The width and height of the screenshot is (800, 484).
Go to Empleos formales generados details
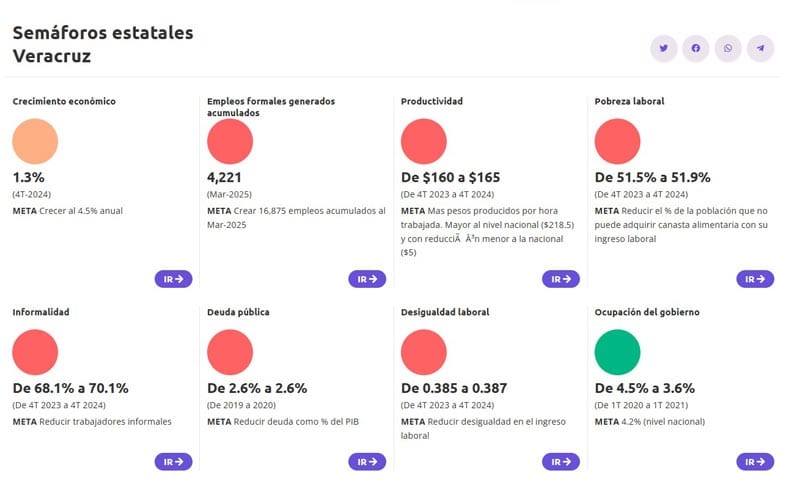click(367, 279)
